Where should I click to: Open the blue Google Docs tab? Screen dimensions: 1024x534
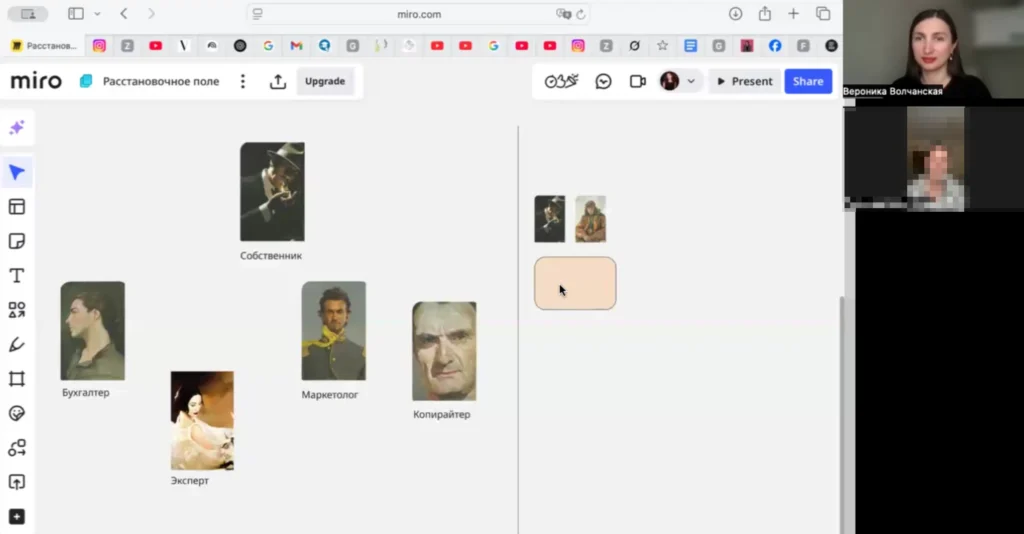pos(690,46)
